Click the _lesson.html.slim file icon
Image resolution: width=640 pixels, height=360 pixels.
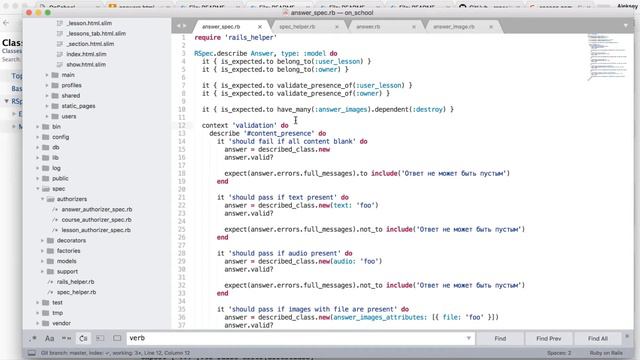click(x=60, y=23)
